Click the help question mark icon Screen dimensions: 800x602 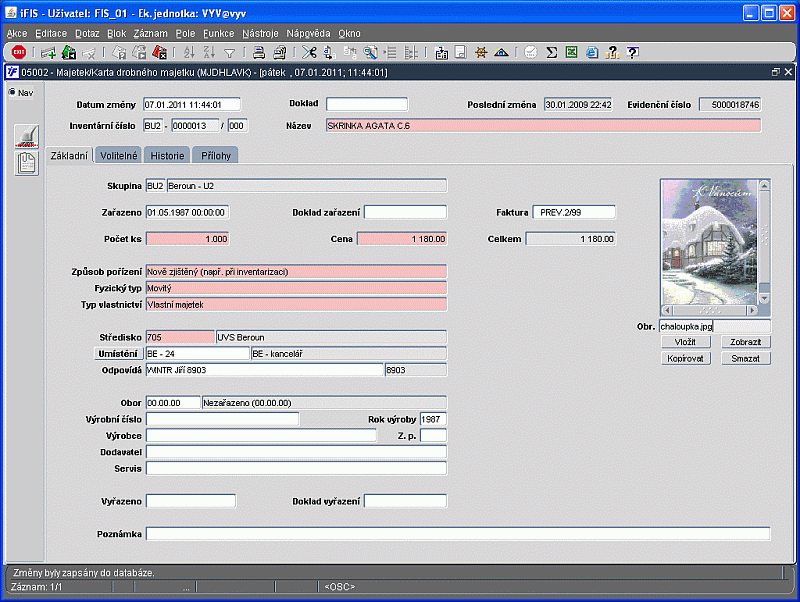pos(632,52)
